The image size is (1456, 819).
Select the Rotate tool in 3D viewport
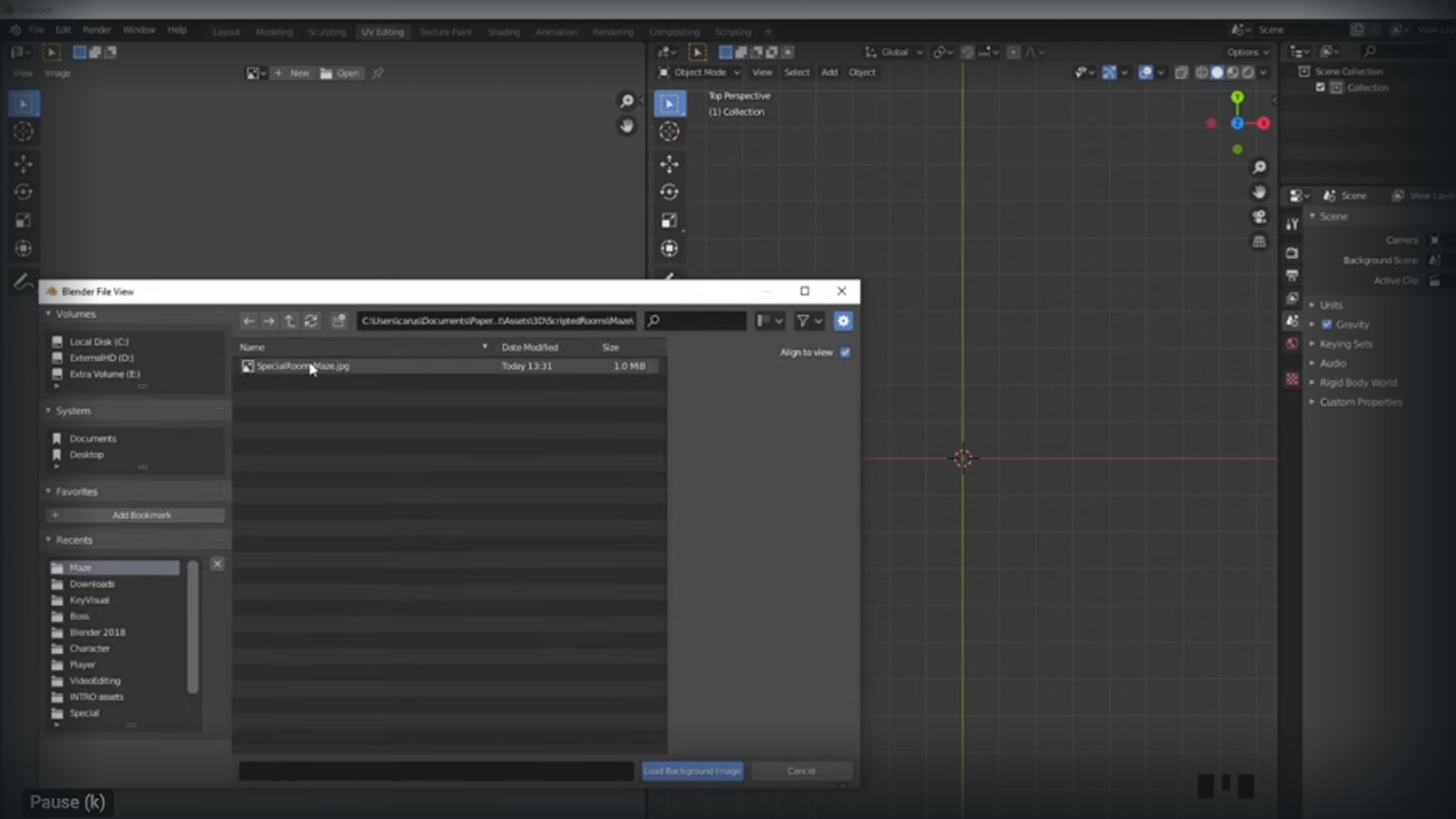(669, 192)
